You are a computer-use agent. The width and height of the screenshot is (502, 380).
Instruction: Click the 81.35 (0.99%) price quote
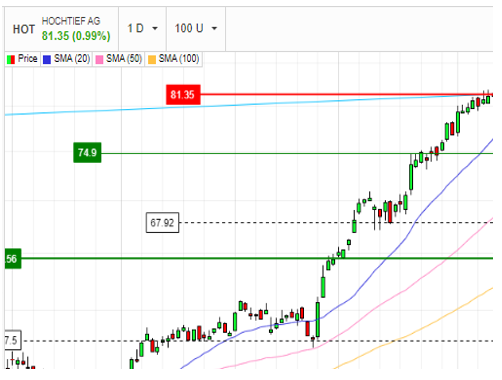[76, 36]
